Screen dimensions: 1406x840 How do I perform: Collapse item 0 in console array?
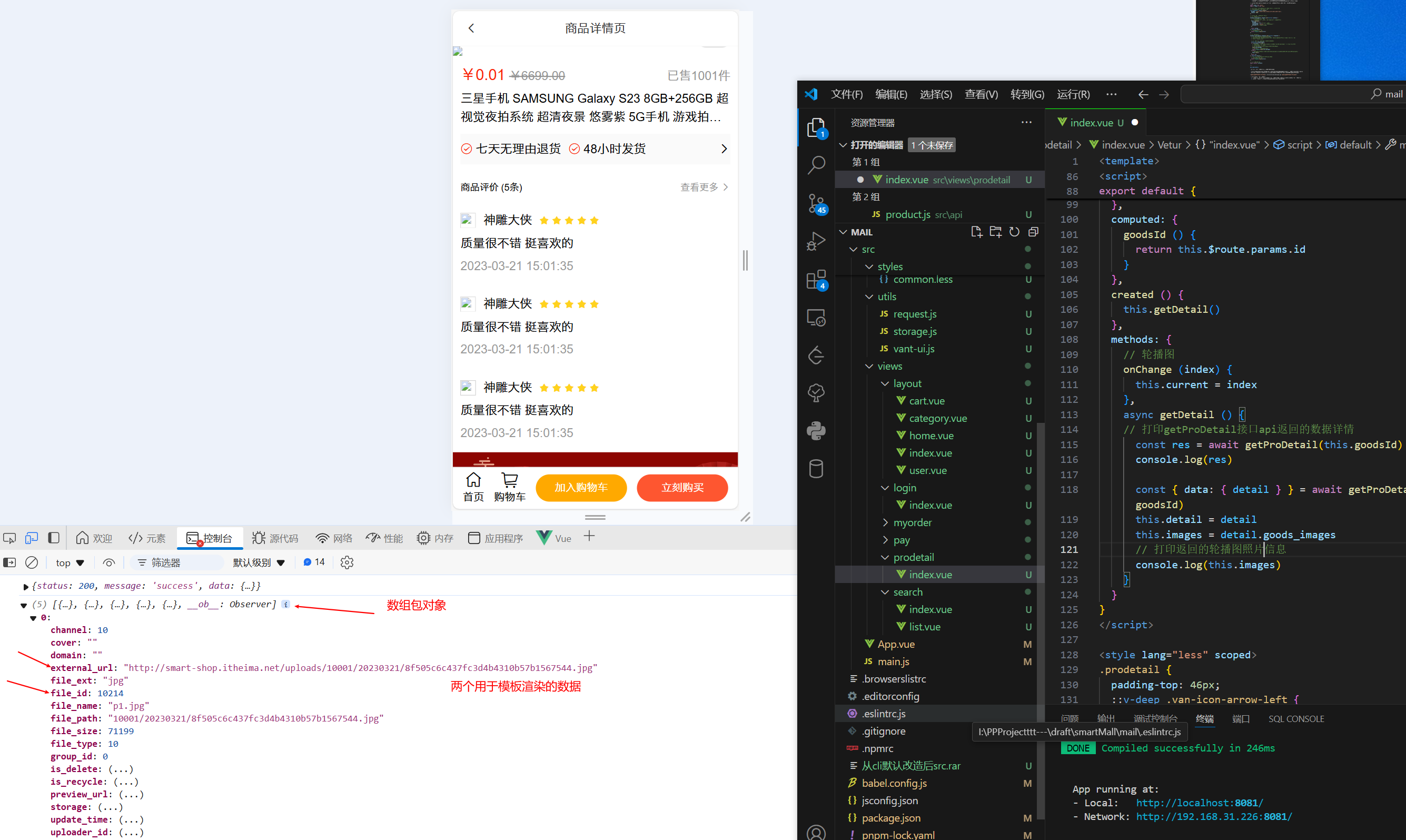[x=33, y=618]
